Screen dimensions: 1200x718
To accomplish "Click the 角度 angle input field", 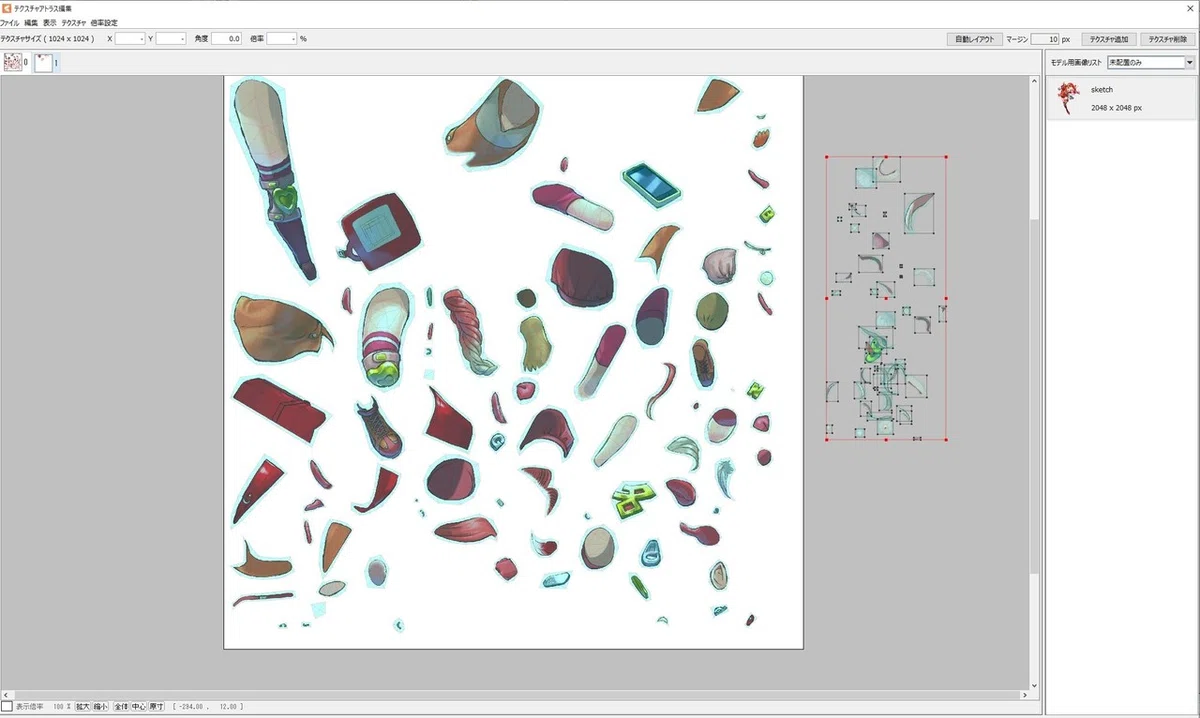I will 227,38.
